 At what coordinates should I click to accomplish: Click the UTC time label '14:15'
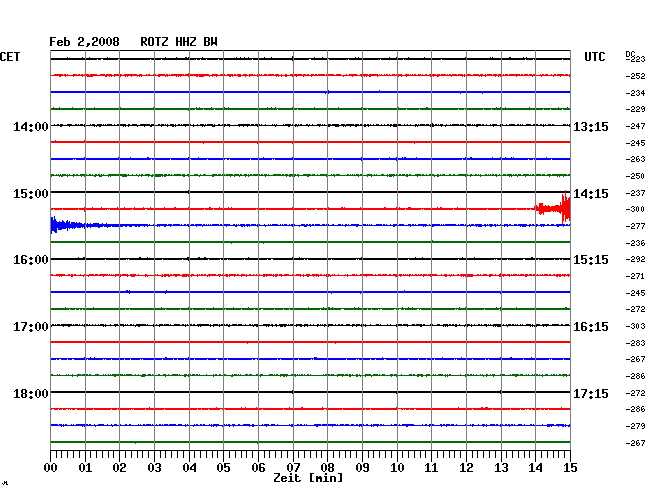[x=591, y=194]
